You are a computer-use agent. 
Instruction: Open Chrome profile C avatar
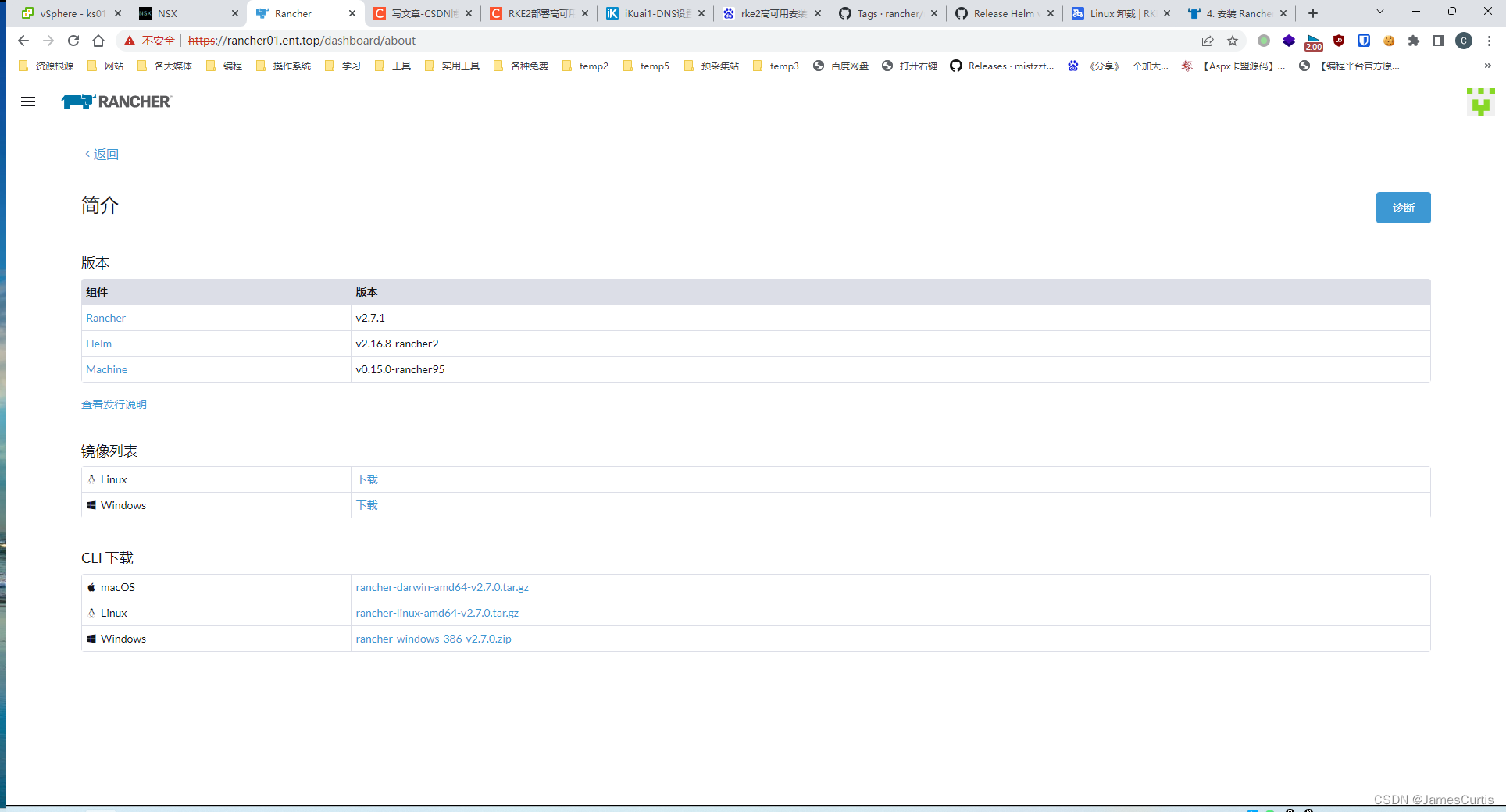click(1464, 41)
